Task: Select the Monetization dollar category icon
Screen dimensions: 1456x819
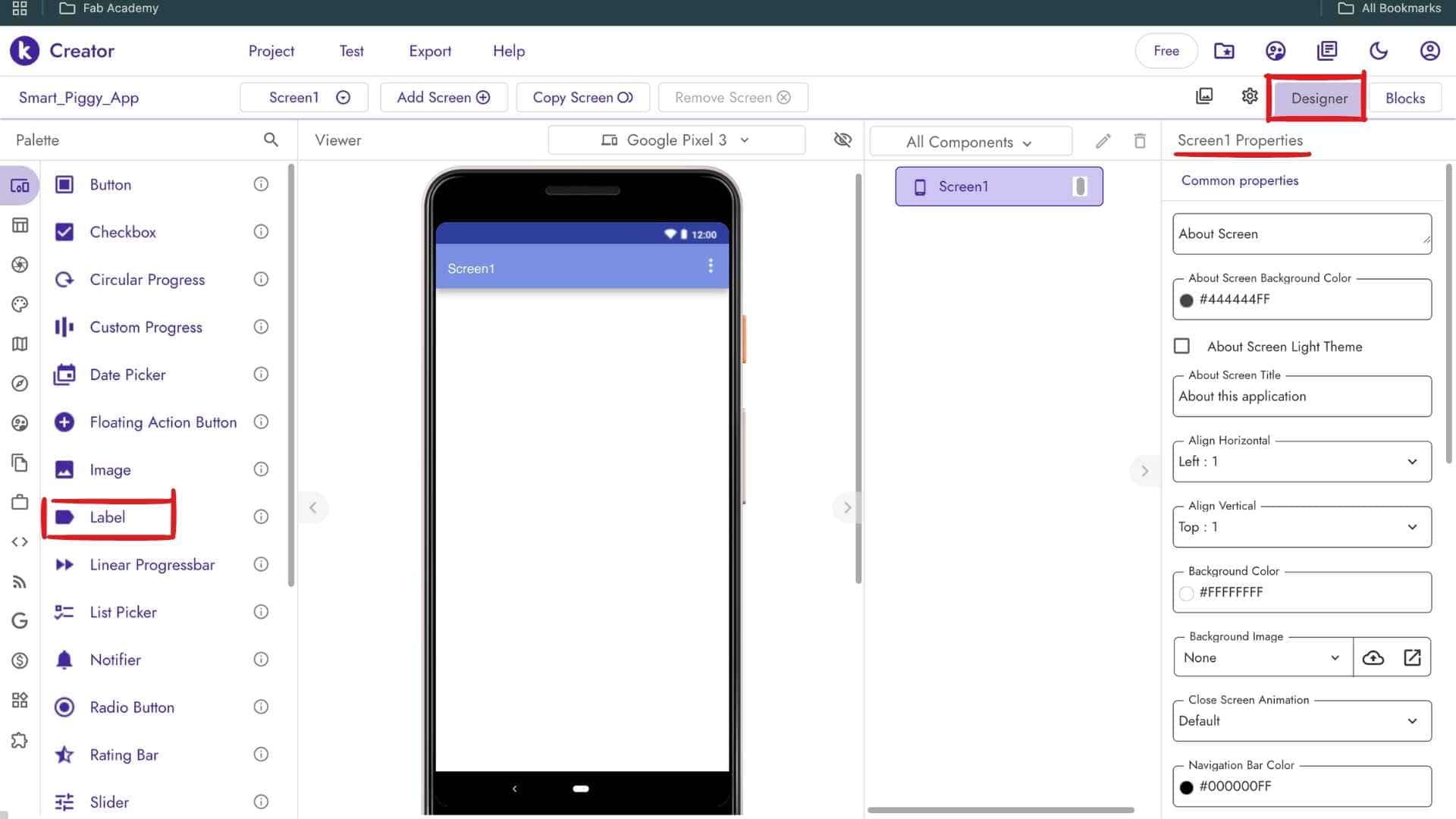Action: [20, 661]
